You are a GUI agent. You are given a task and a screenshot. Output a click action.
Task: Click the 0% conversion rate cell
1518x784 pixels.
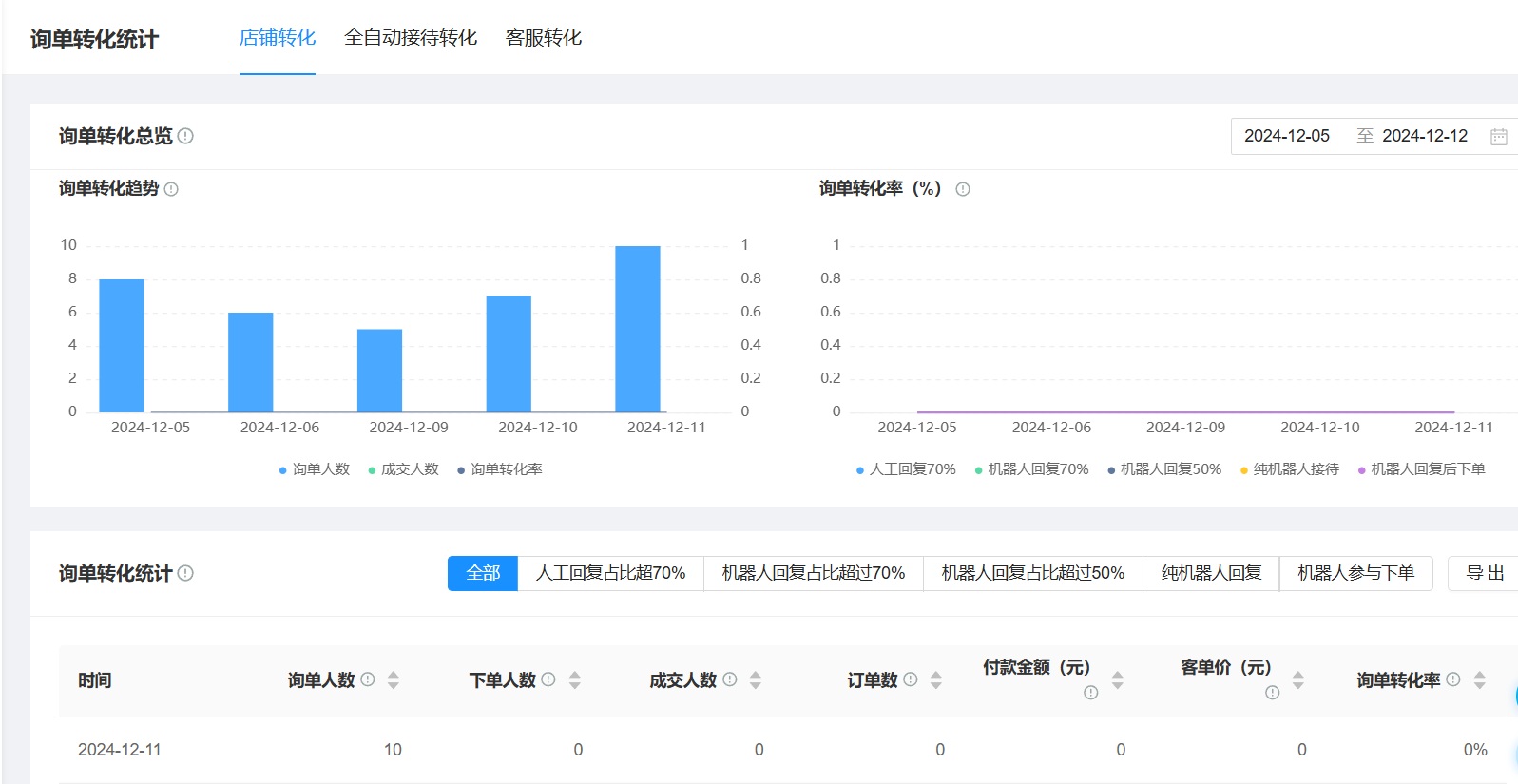[1475, 750]
